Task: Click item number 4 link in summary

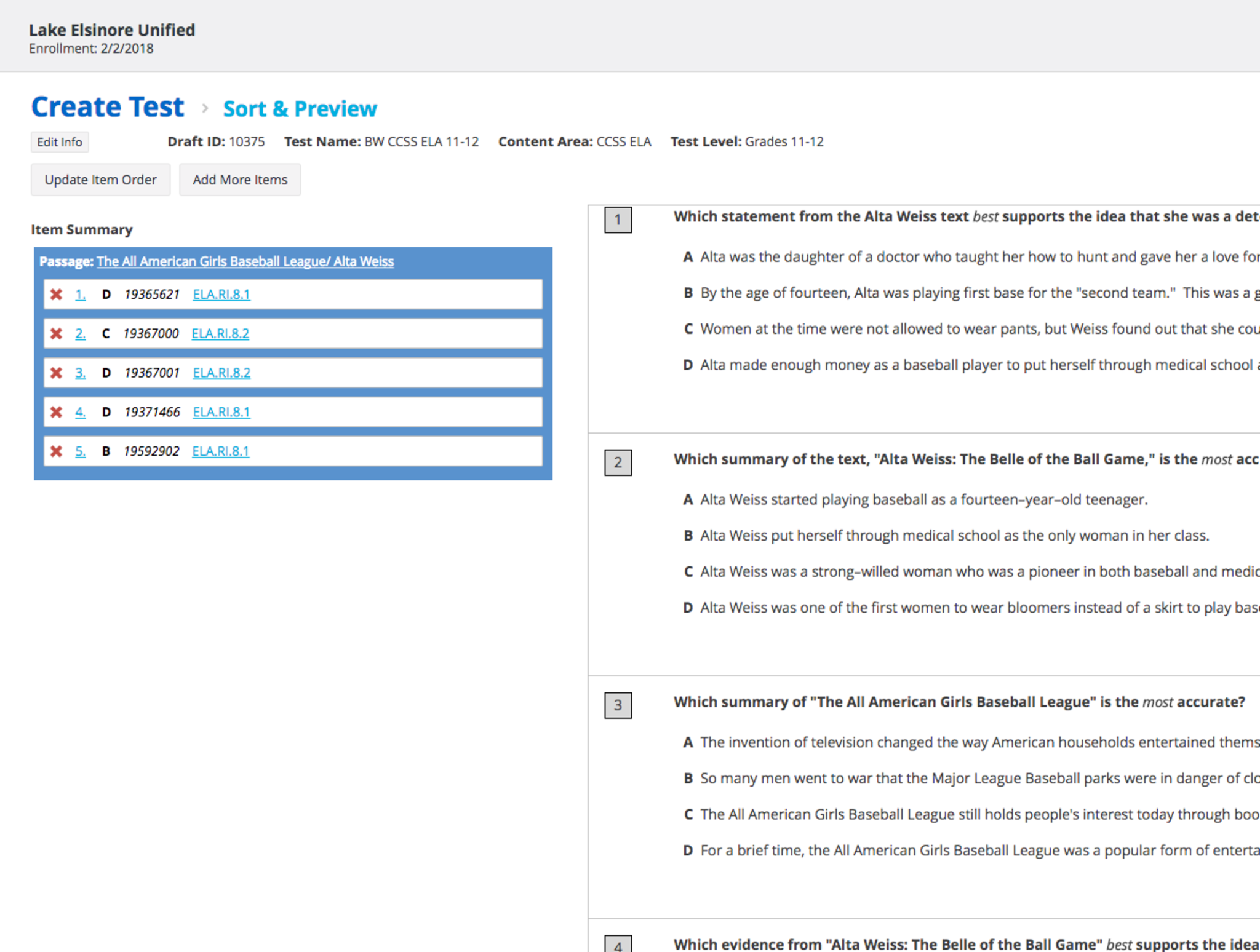Action: pos(80,412)
